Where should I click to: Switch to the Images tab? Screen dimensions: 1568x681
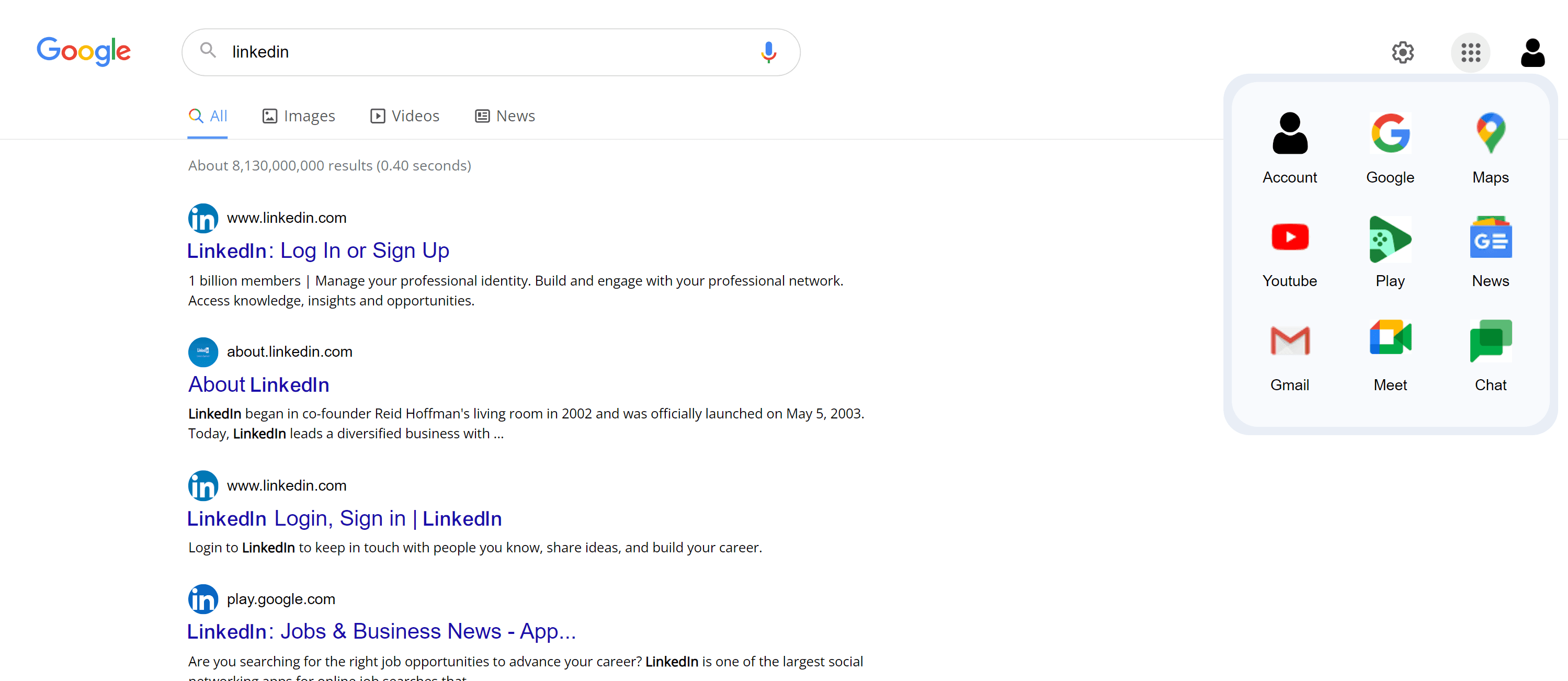pos(299,116)
